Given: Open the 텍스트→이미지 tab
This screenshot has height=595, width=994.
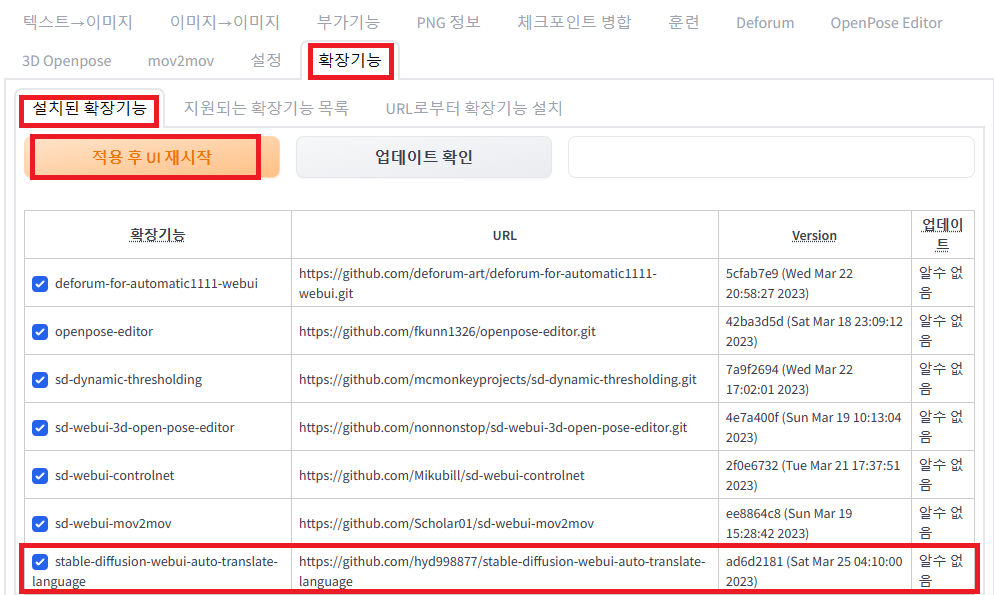Looking at the screenshot, I should (x=77, y=22).
